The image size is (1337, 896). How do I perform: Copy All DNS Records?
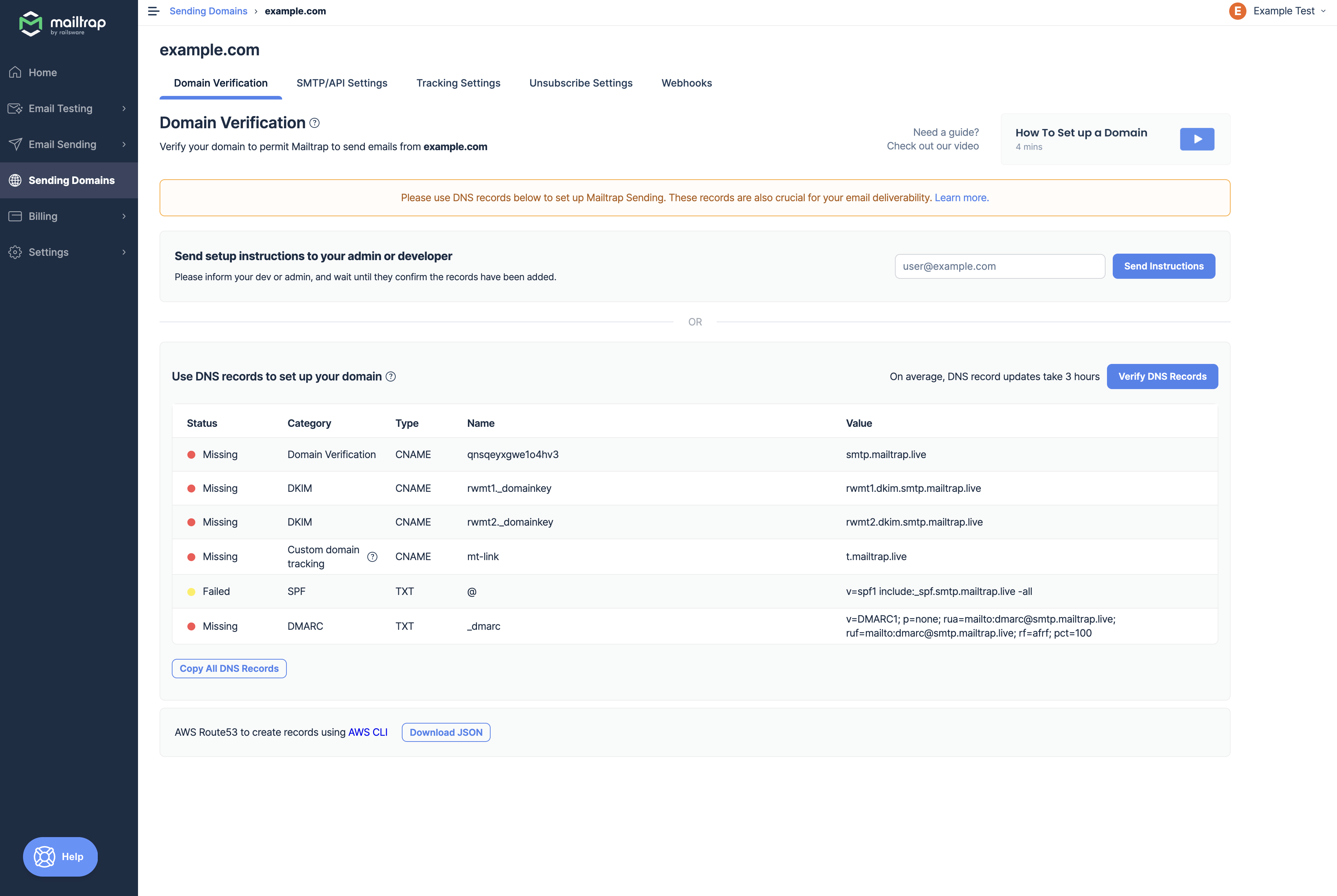pos(229,668)
